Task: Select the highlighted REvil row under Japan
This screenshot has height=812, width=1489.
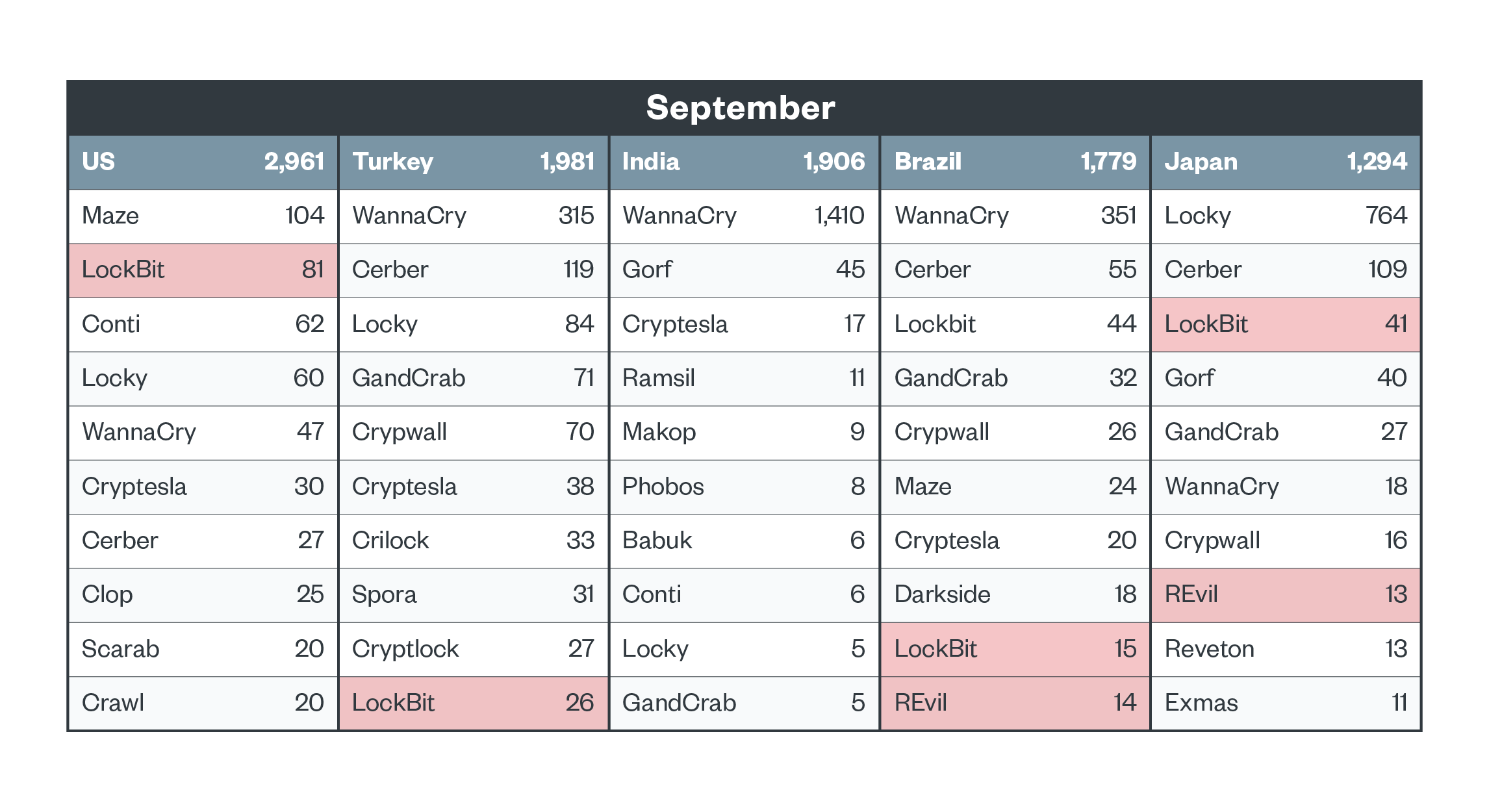Action: (1285, 594)
